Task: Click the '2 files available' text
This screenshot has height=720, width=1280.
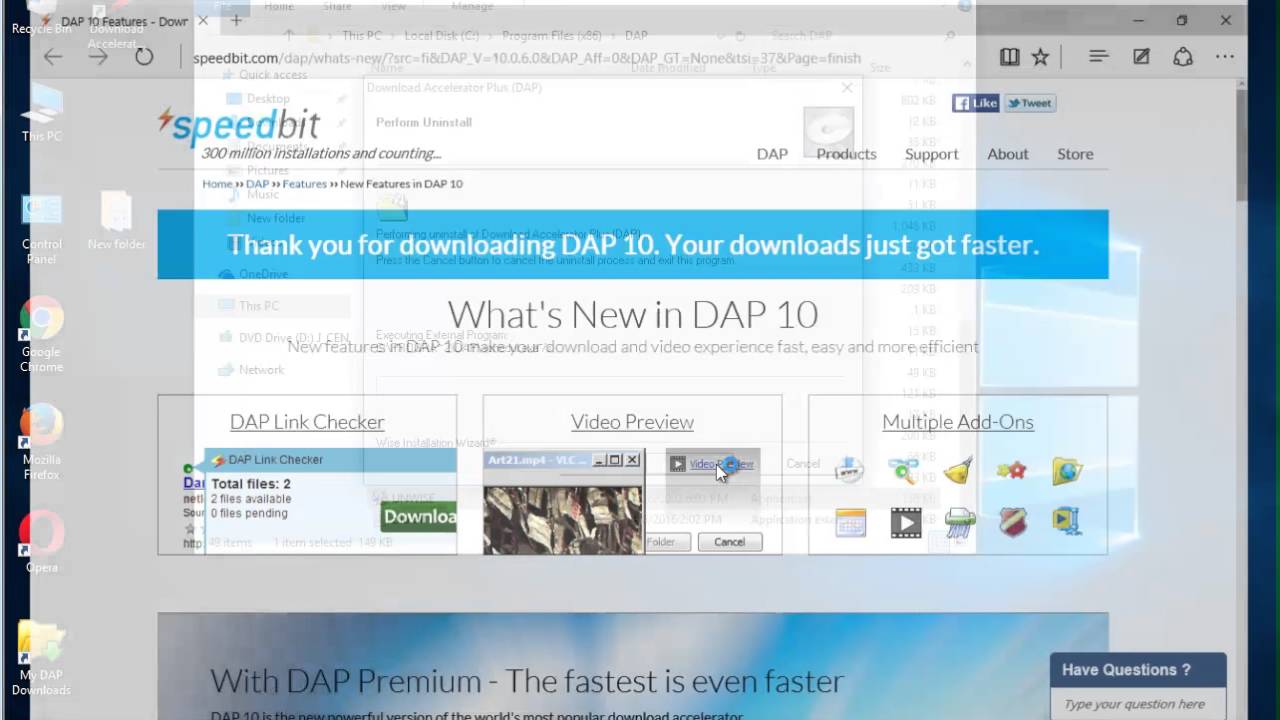Action: (x=251, y=499)
